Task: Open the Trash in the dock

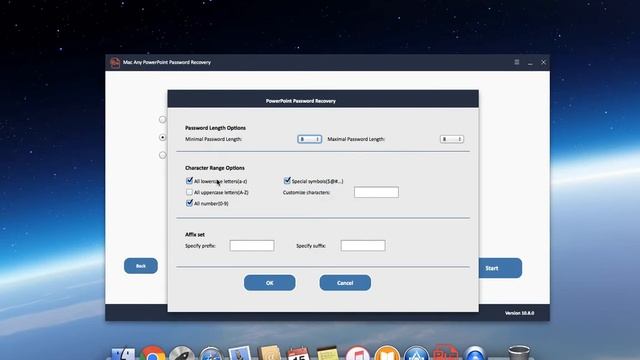Action: tap(519, 353)
